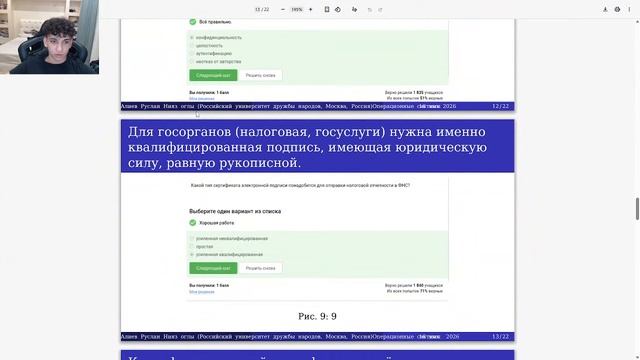Select the 'неотказ от авторства' radio option
The width and height of the screenshot is (640, 360).
tap(192, 62)
